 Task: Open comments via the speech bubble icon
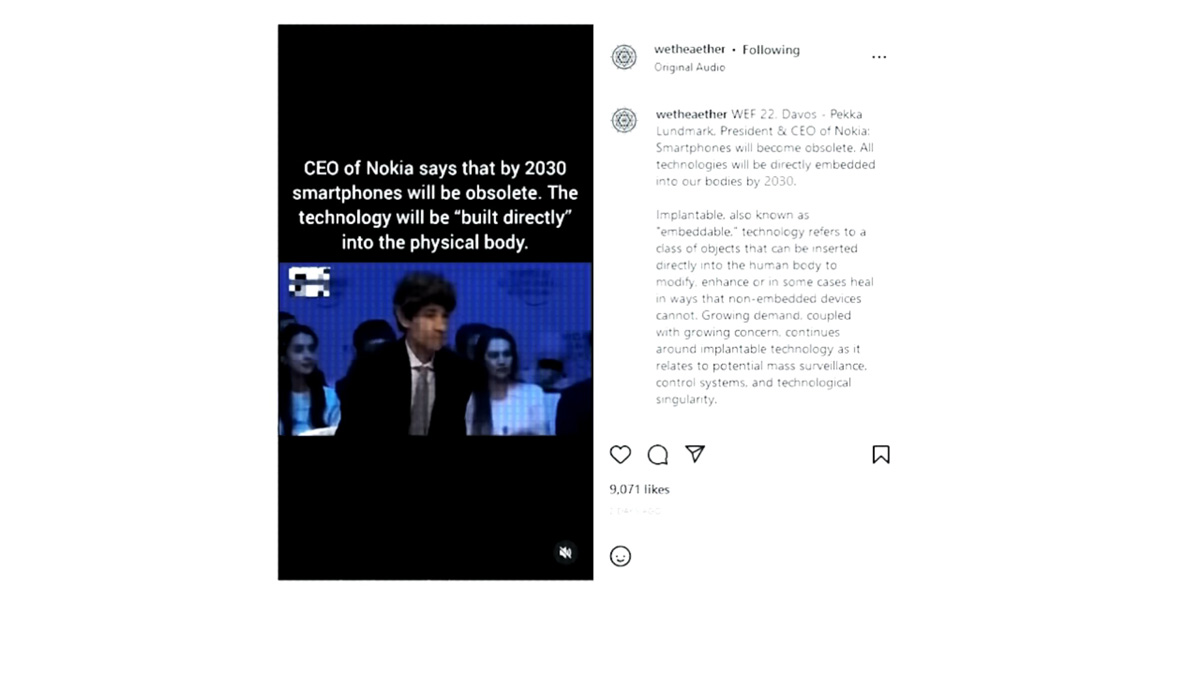click(658, 455)
